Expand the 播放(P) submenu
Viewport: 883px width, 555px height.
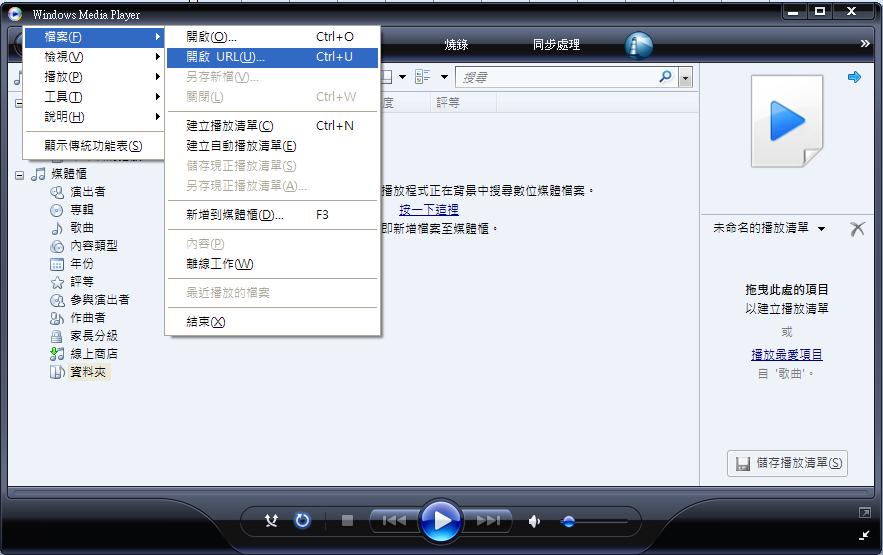93,77
